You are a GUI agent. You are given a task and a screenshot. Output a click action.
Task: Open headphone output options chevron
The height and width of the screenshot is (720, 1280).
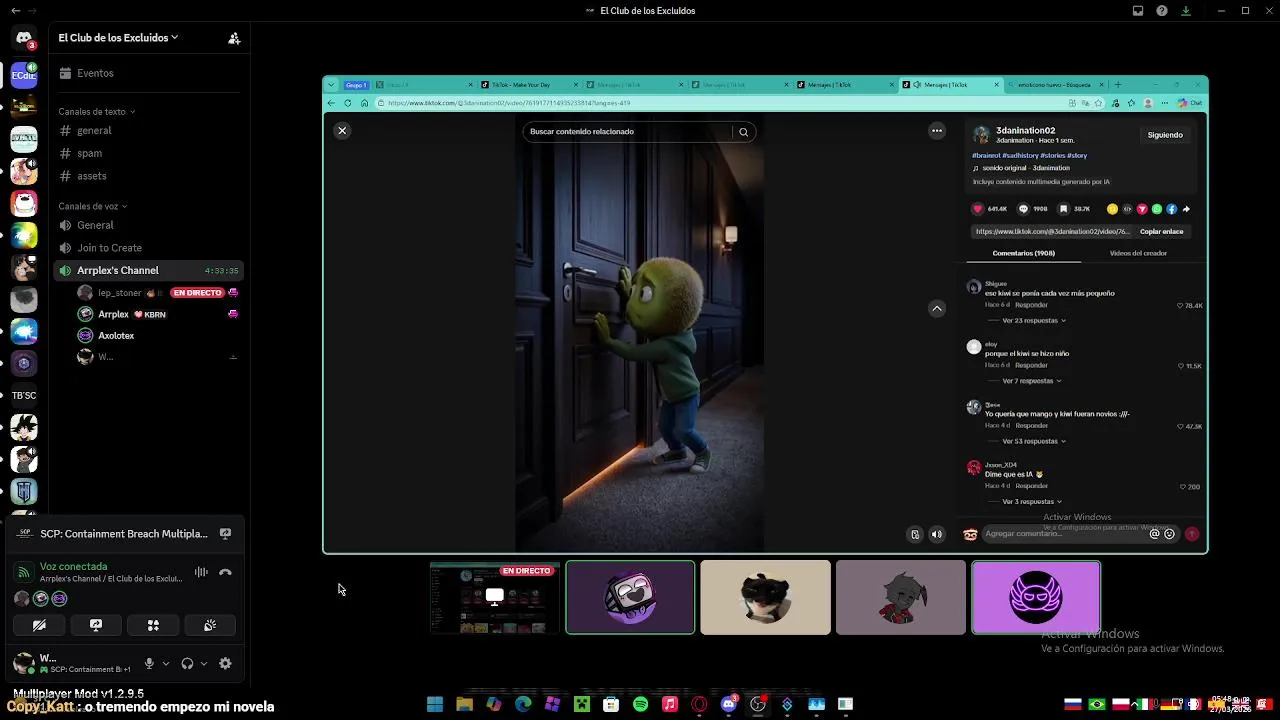pos(204,663)
